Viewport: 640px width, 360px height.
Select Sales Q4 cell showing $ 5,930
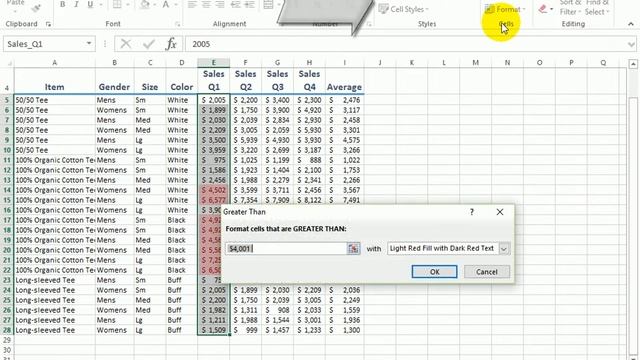(309, 130)
